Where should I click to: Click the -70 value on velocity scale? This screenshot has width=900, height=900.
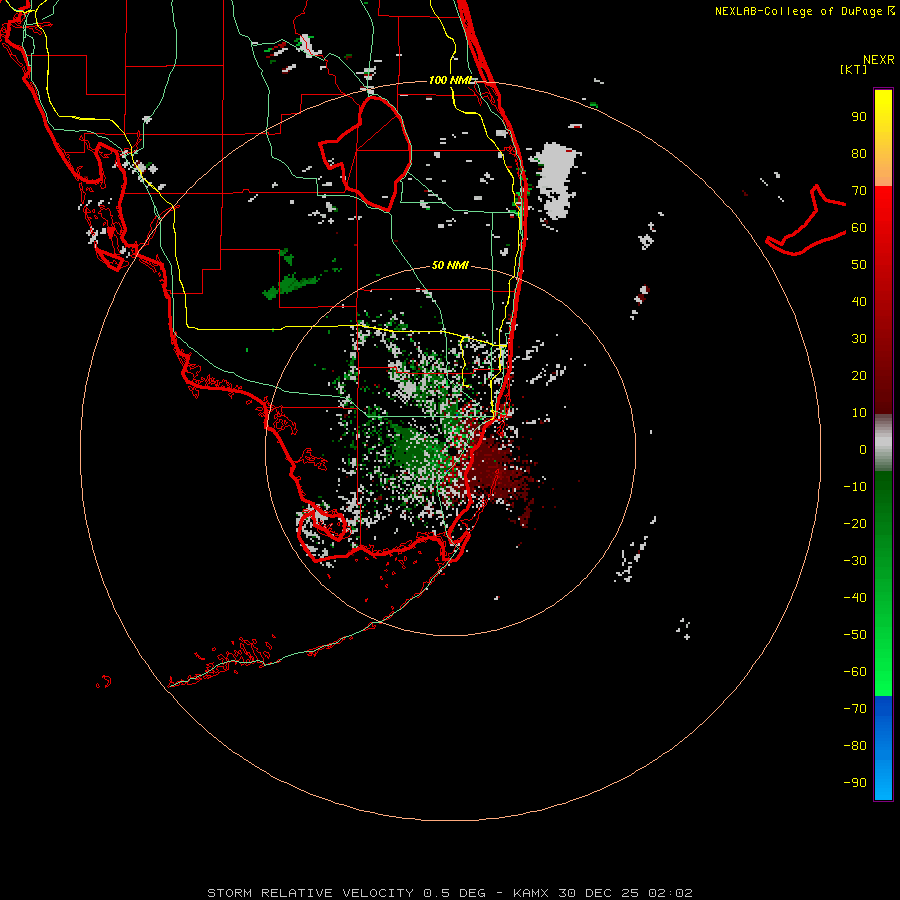[x=855, y=709]
